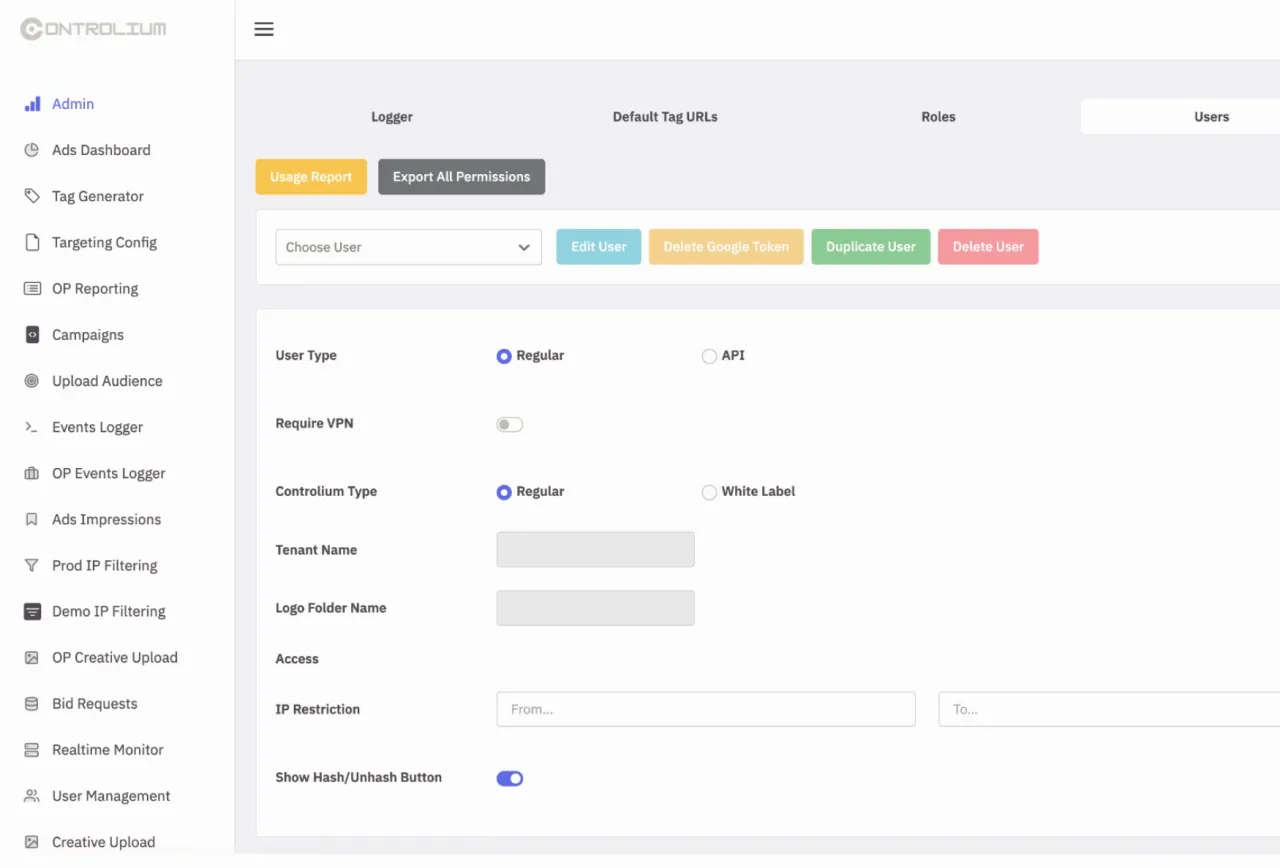This screenshot has height=868, width=1280.
Task: Select White Label Controlium type
Action: (709, 492)
